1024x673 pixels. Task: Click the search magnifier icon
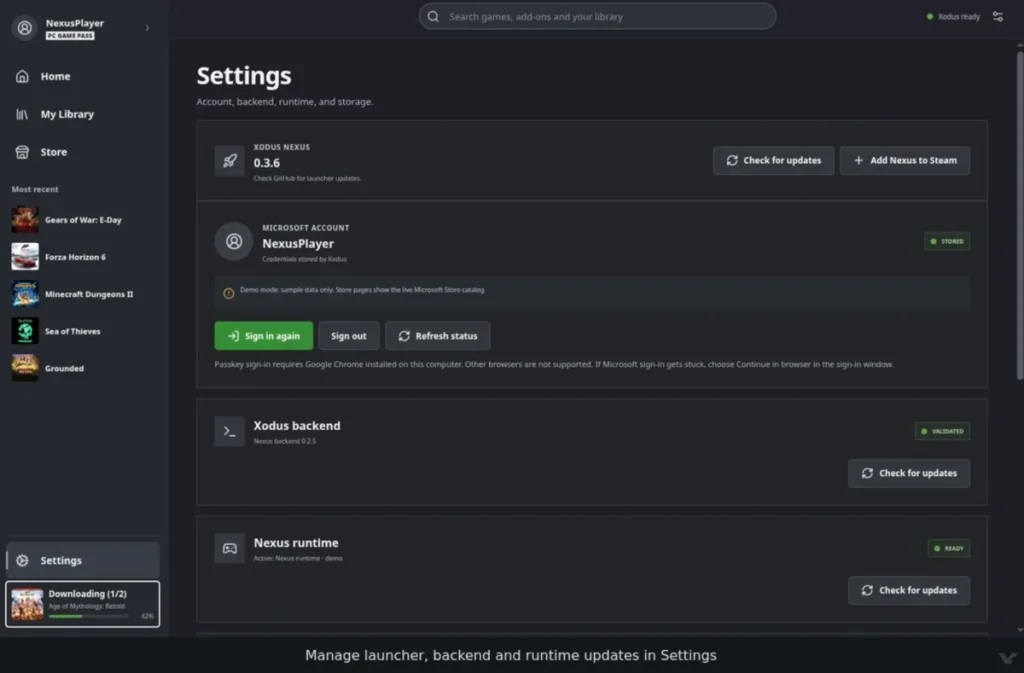click(x=433, y=16)
